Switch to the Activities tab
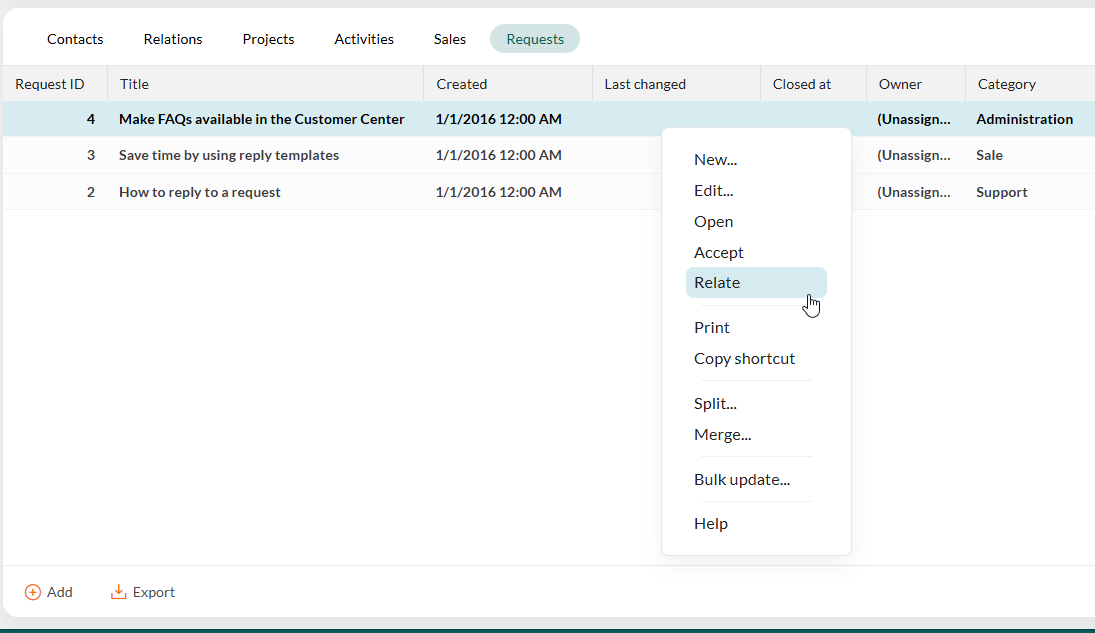 pyautogui.click(x=363, y=39)
